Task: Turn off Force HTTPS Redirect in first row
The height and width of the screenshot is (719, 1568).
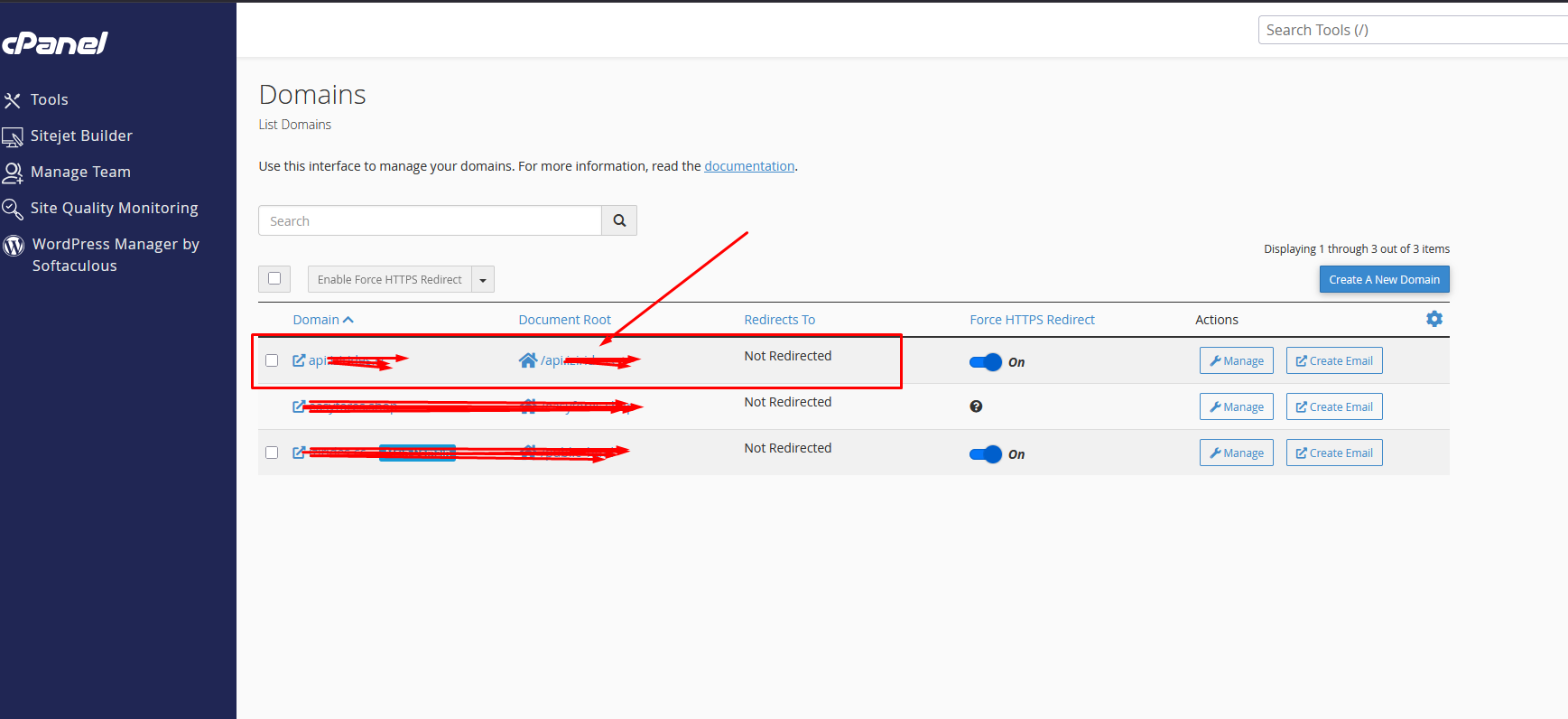Action: pyautogui.click(x=986, y=362)
